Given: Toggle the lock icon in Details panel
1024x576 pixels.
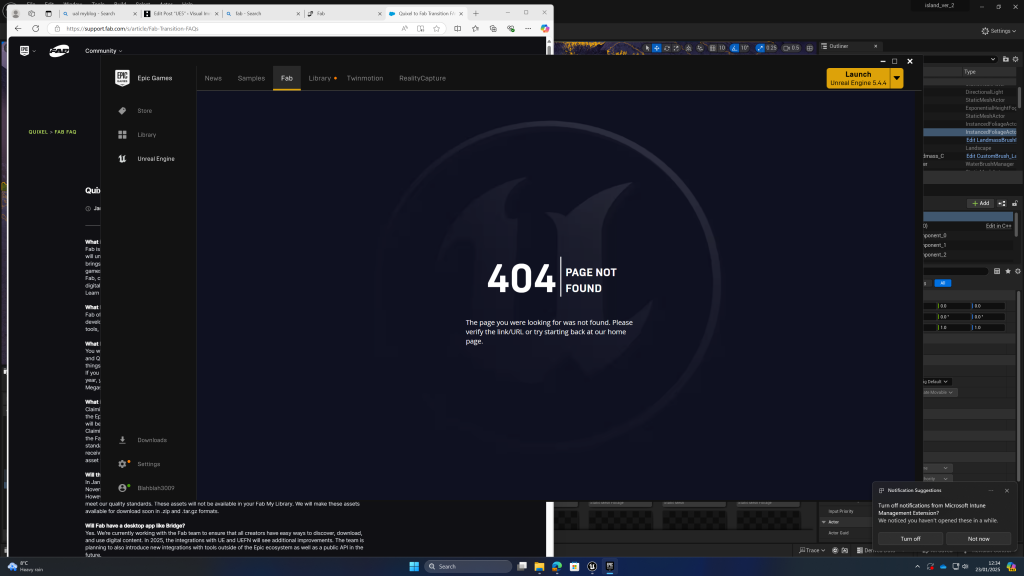Looking at the screenshot, I should [x=1015, y=204].
